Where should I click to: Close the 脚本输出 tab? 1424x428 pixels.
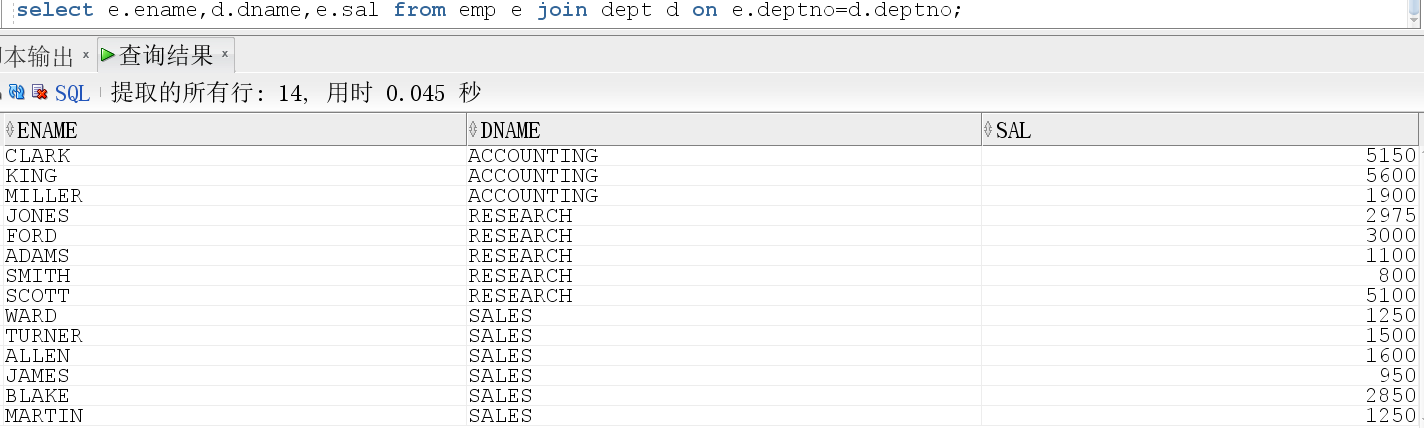pos(86,55)
